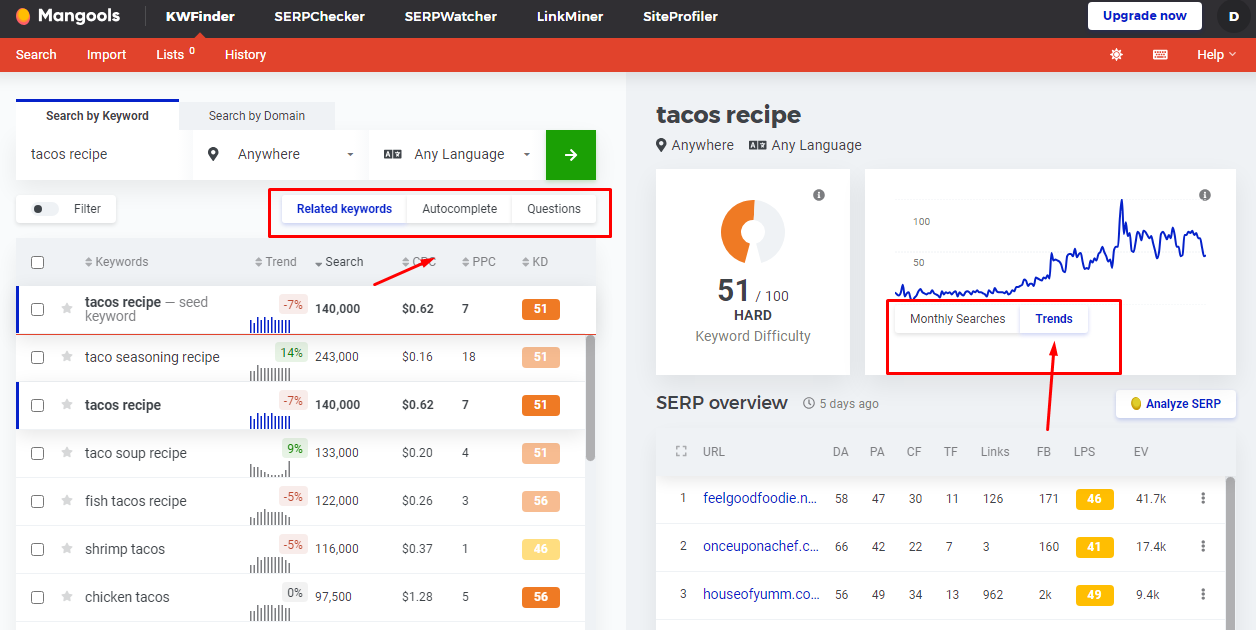Check the select-all keywords checkbox
1256x630 pixels.
tap(37, 263)
